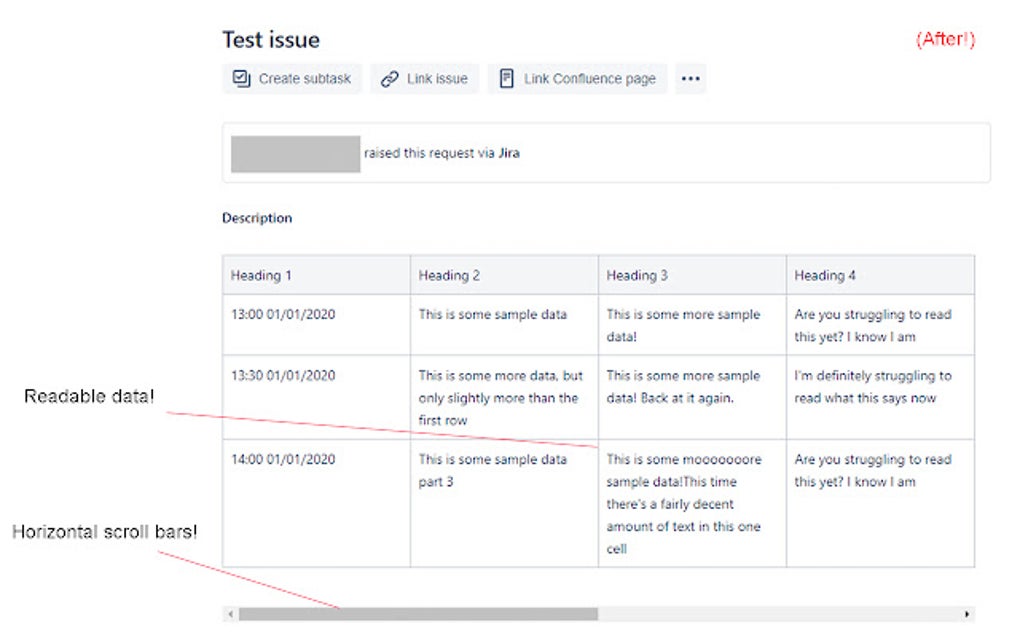Click the chain link icon on Link issue
The image size is (1020, 638).
tap(387, 78)
